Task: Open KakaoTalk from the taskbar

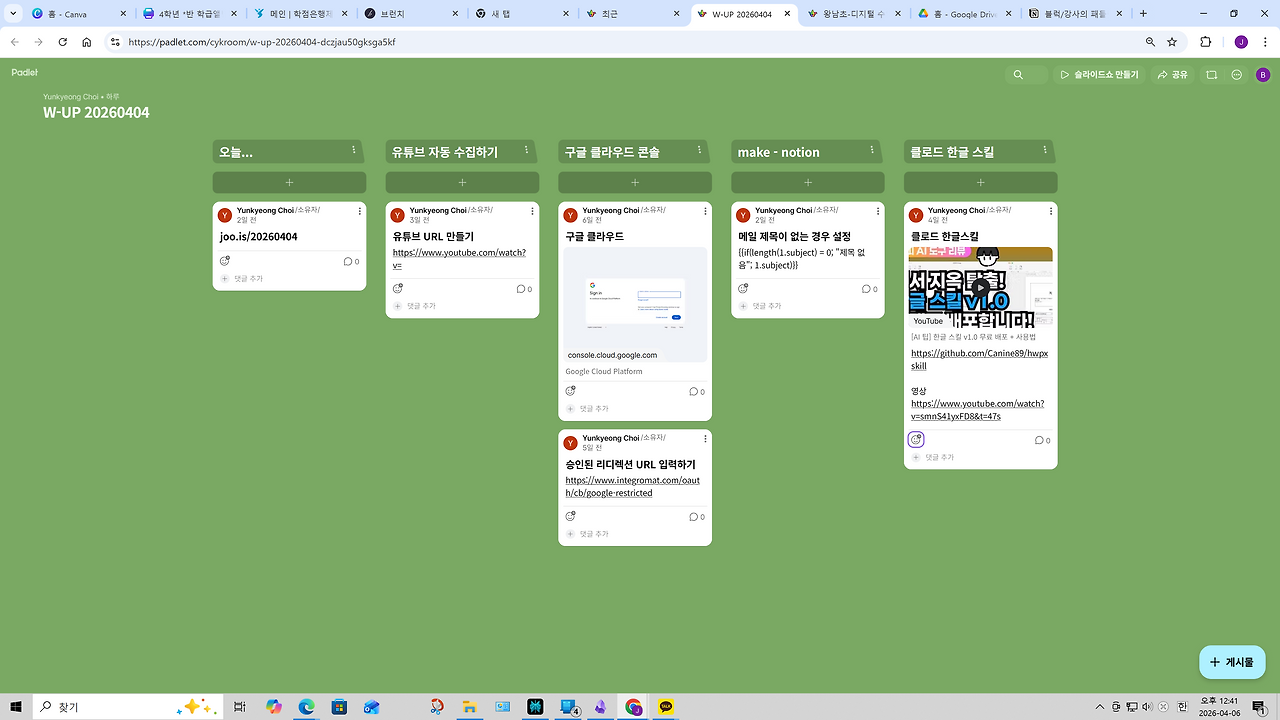Action: point(664,707)
